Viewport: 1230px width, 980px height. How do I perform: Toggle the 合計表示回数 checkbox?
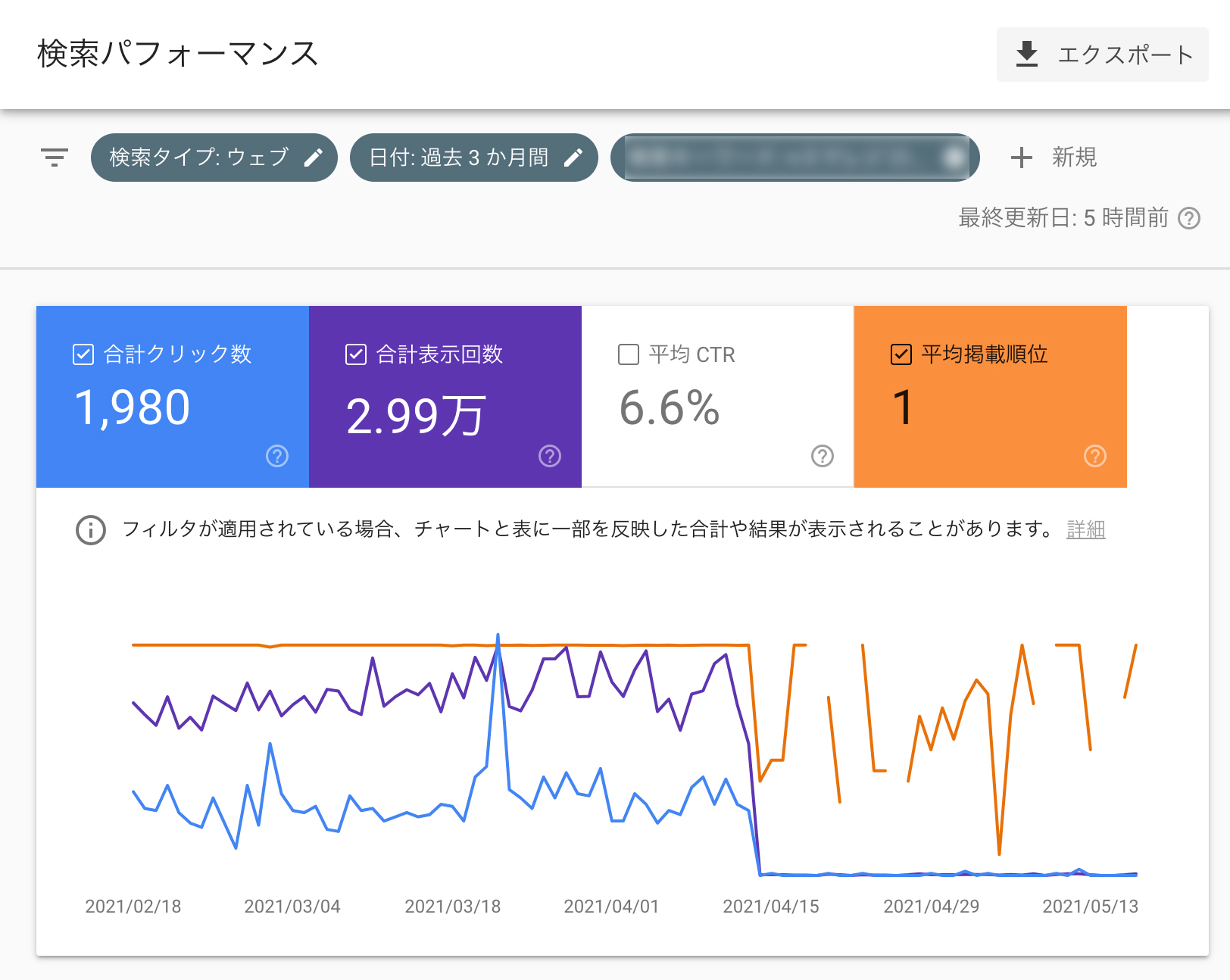click(356, 354)
